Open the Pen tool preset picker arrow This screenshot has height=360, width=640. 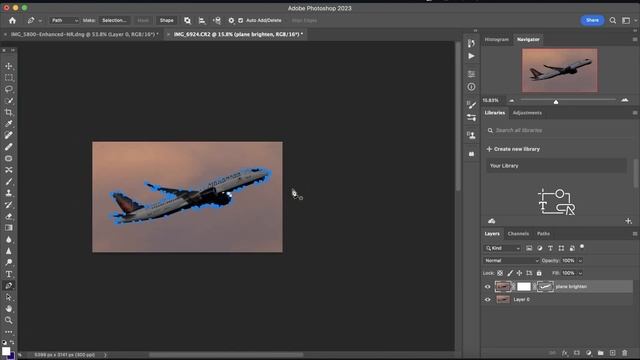tap(40, 20)
